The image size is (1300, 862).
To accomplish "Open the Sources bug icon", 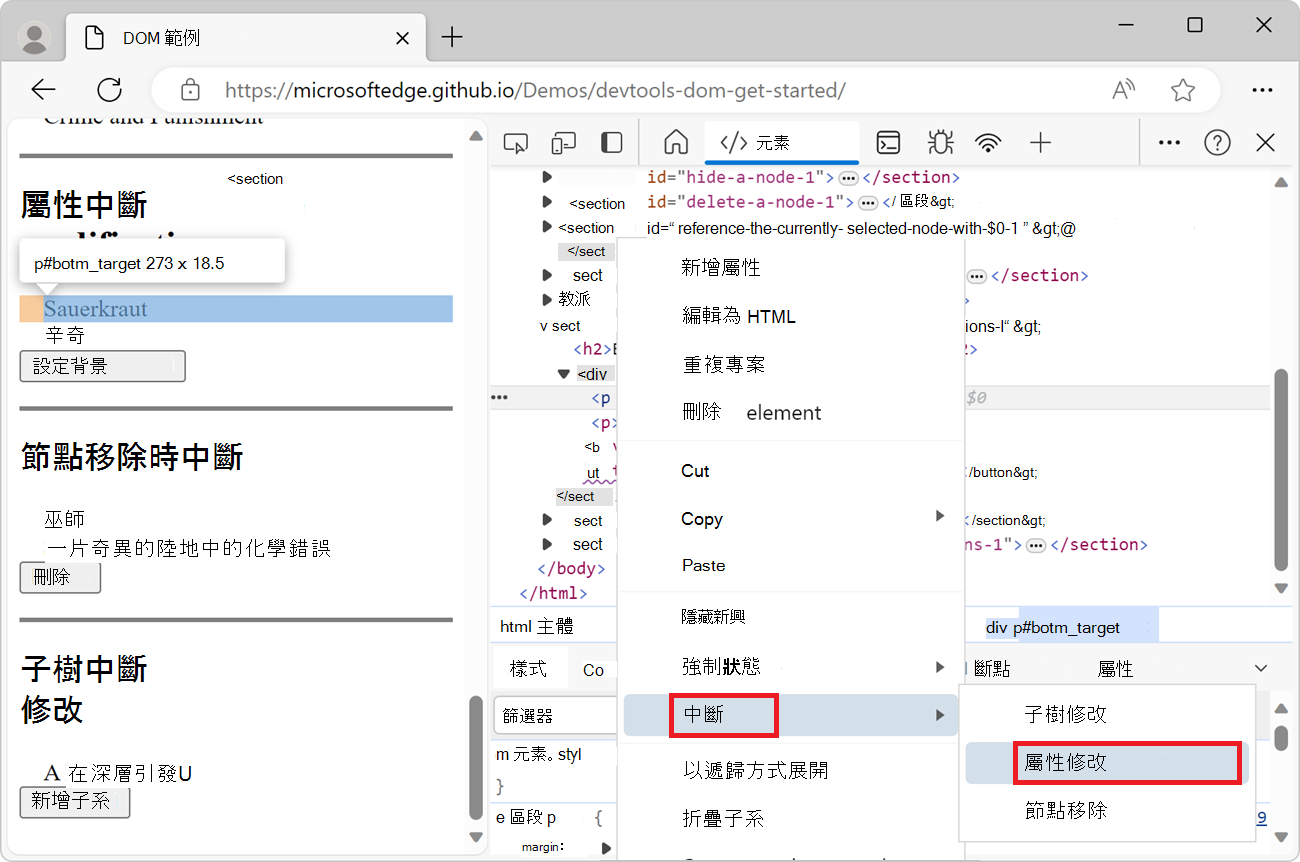I will coord(939,143).
